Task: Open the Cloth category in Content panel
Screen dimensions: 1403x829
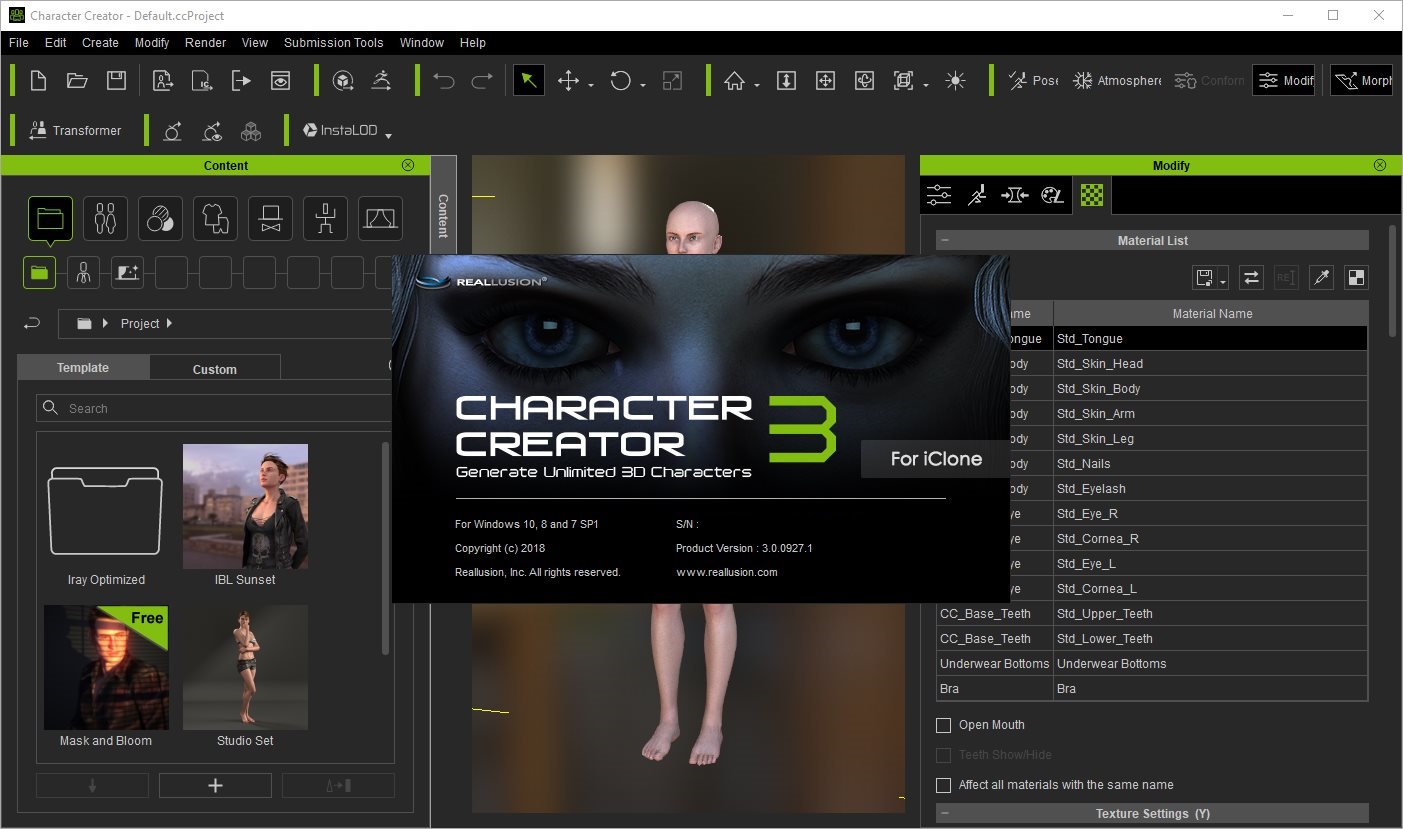Action: (215, 218)
